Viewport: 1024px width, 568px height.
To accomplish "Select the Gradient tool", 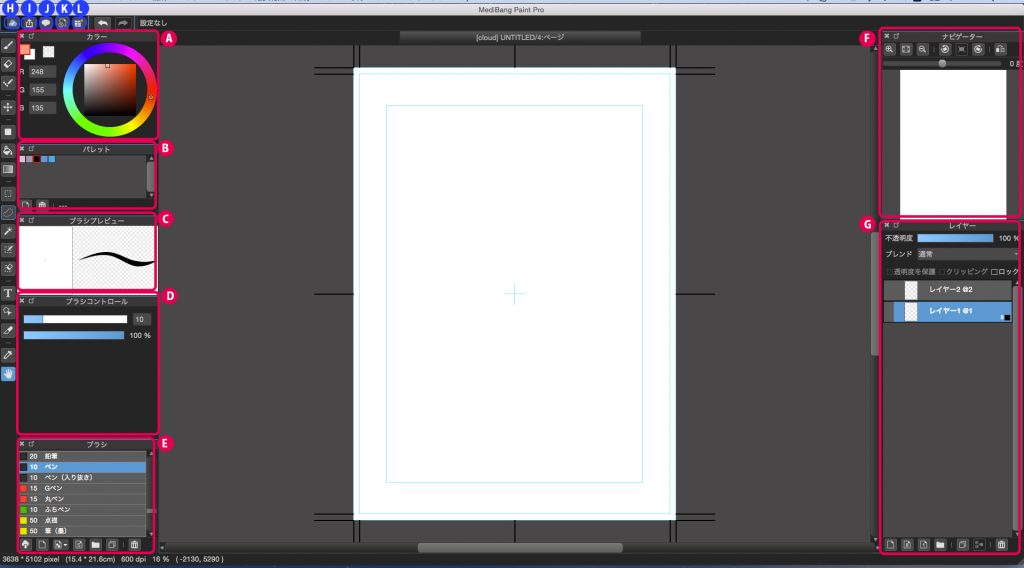I will pyautogui.click(x=8, y=169).
